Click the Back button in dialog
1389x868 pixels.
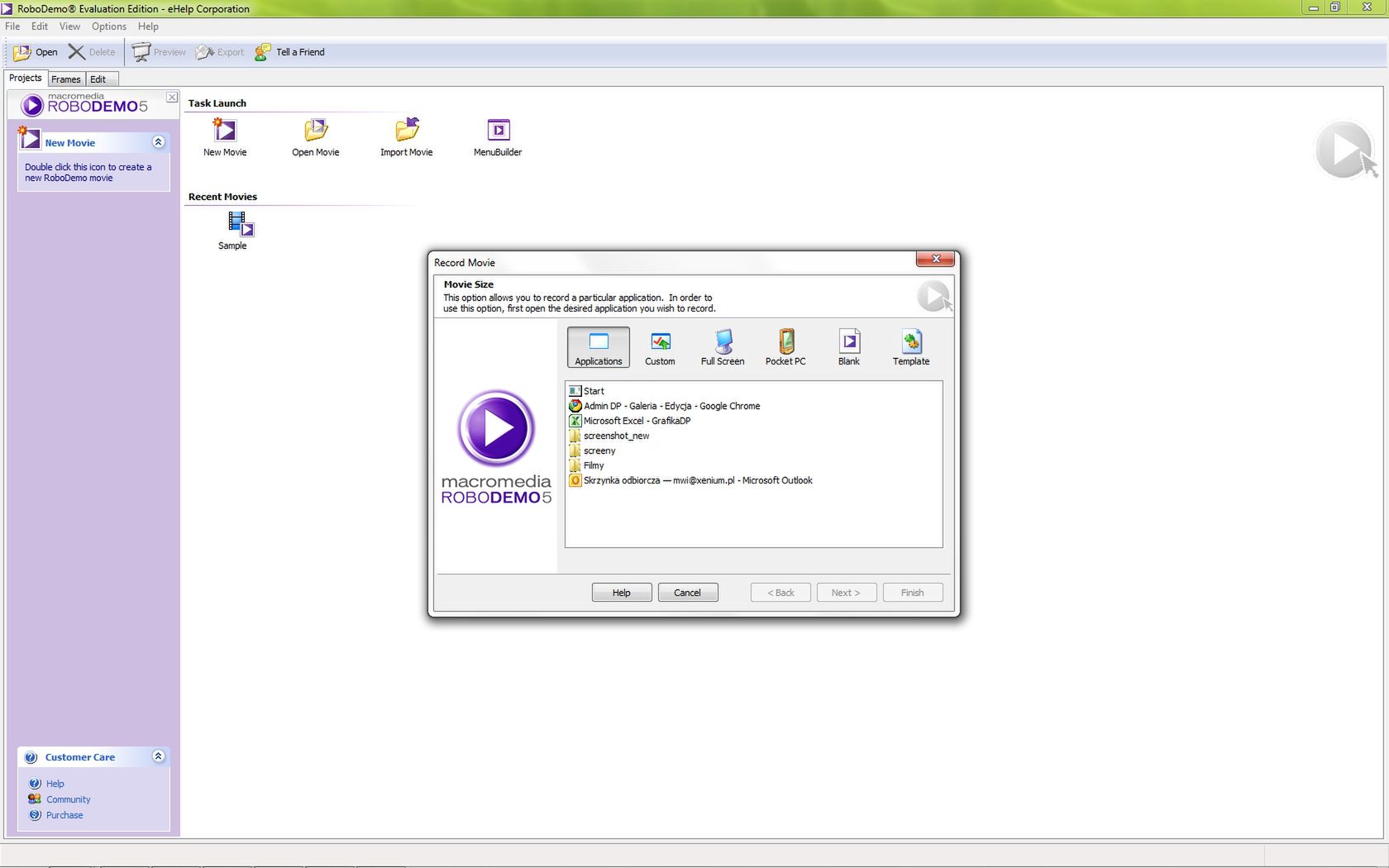tap(780, 593)
